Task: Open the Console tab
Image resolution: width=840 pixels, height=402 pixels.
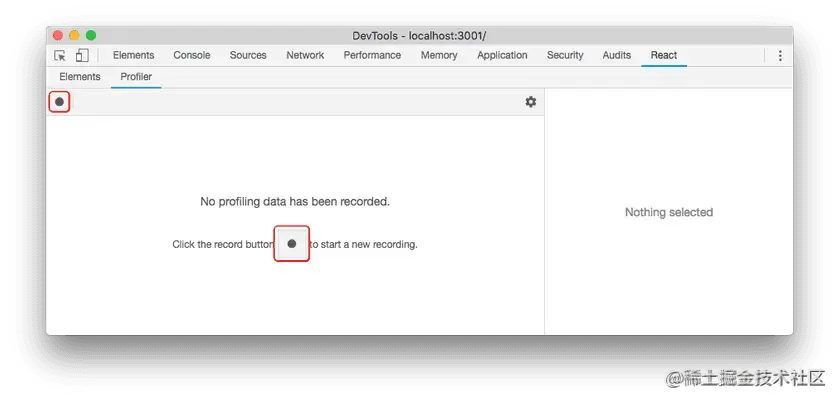Action: coord(192,55)
